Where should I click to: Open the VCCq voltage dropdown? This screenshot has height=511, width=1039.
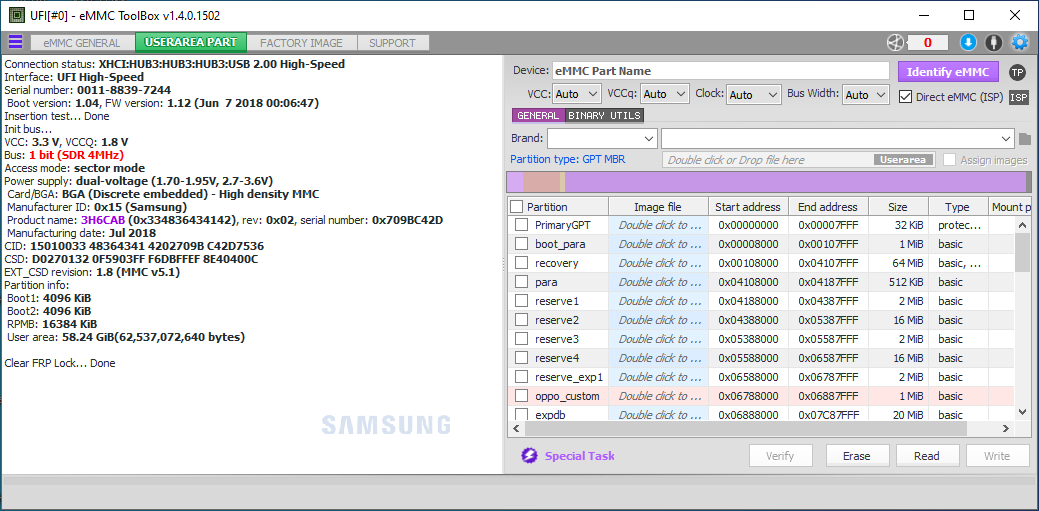[x=665, y=95]
